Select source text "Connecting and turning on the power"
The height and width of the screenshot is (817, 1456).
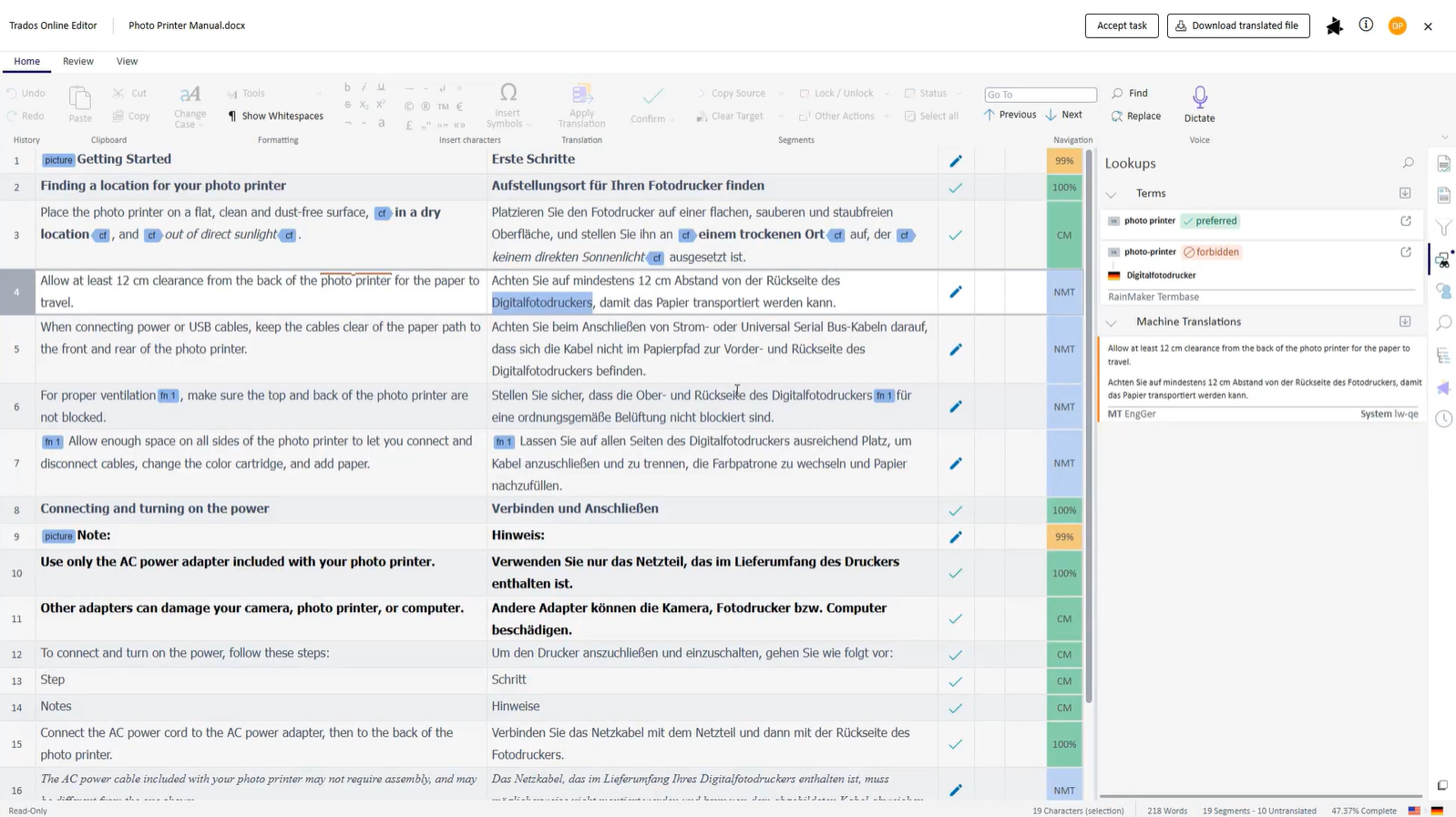tap(155, 508)
